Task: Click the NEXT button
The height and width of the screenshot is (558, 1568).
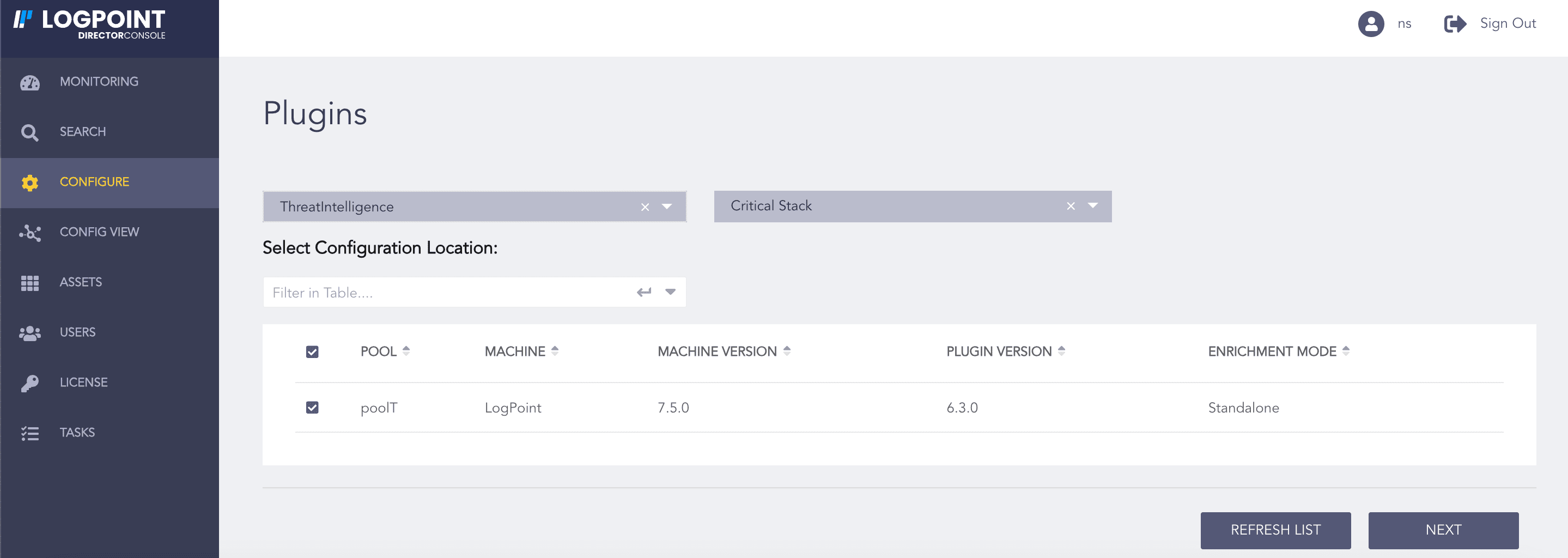Action: pyautogui.click(x=1443, y=530)
